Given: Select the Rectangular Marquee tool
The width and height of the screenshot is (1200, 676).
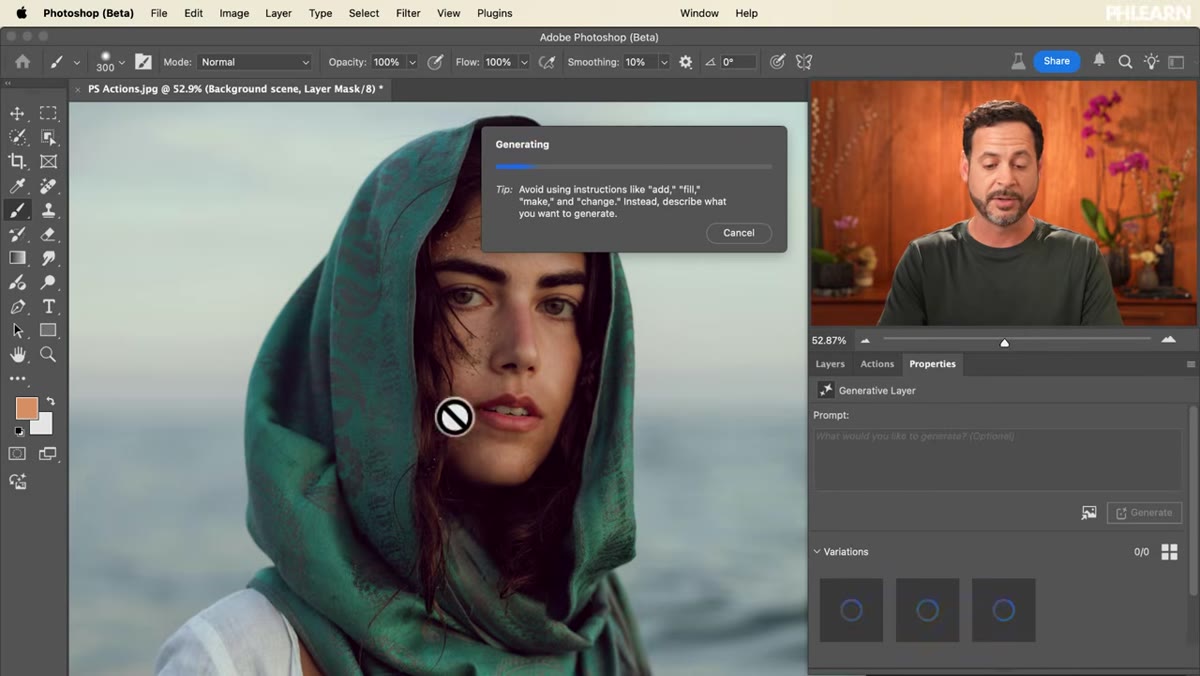Looking at the screenshot, I should (x=48, y=113).
